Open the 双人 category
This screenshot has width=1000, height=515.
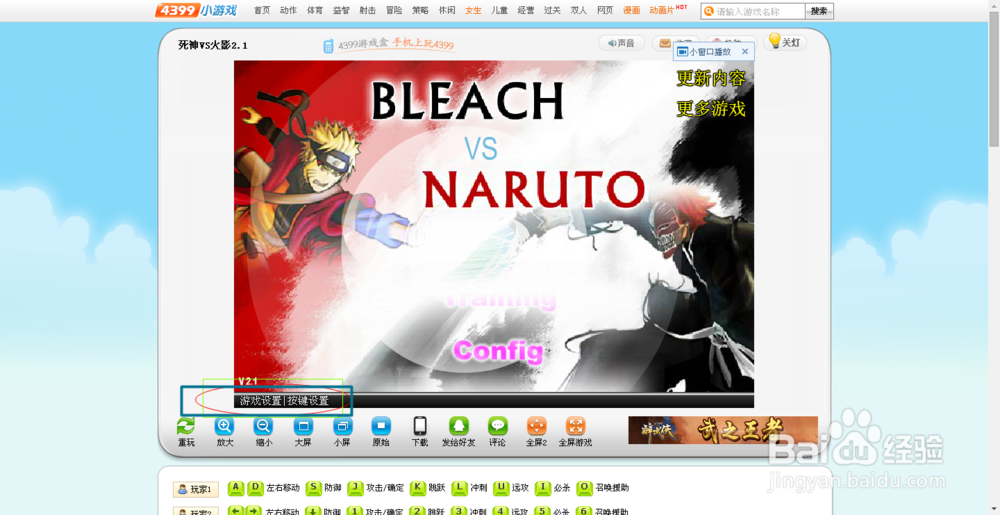click(x=578, y=10)
